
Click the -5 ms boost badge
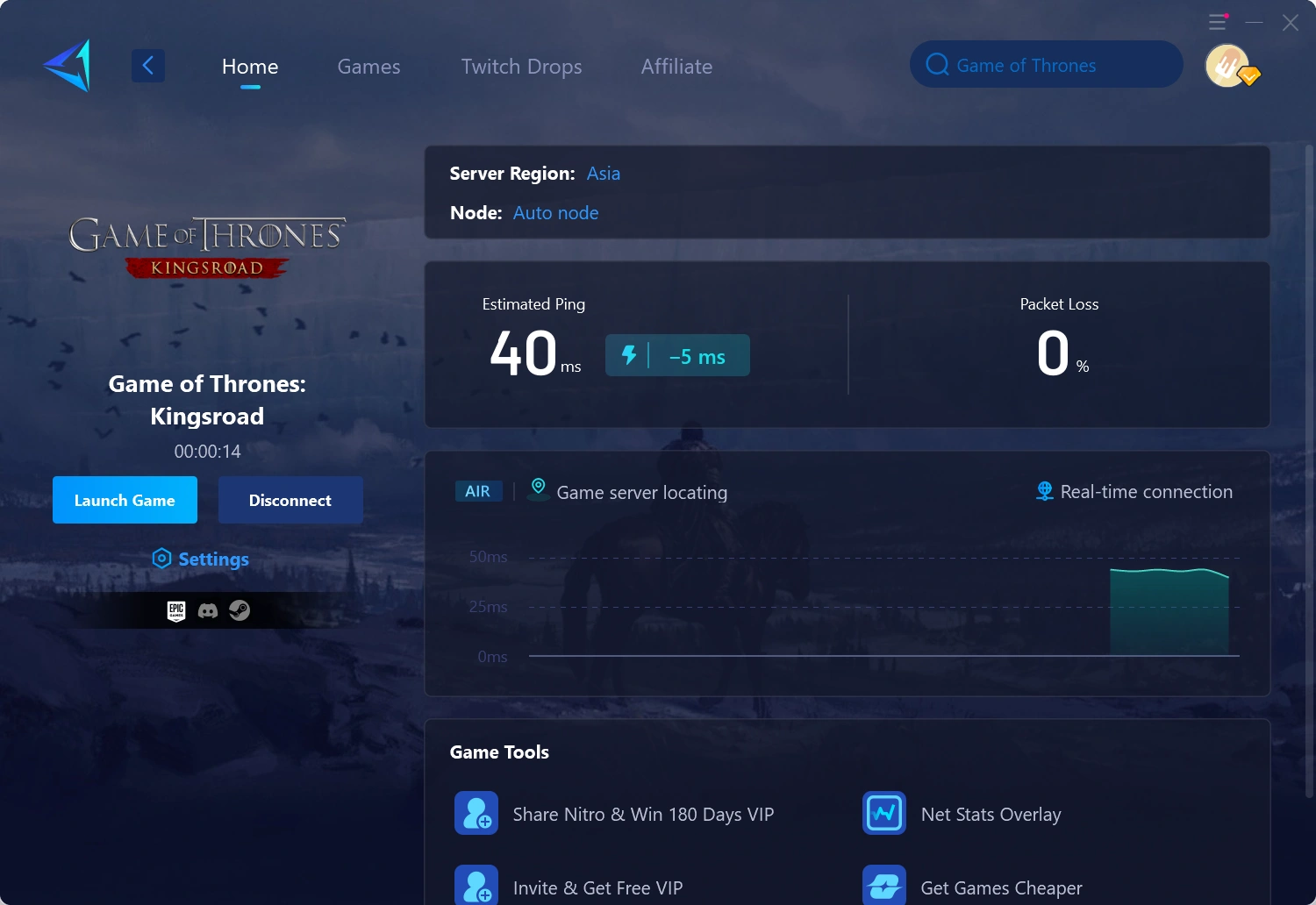coord(677,355)
